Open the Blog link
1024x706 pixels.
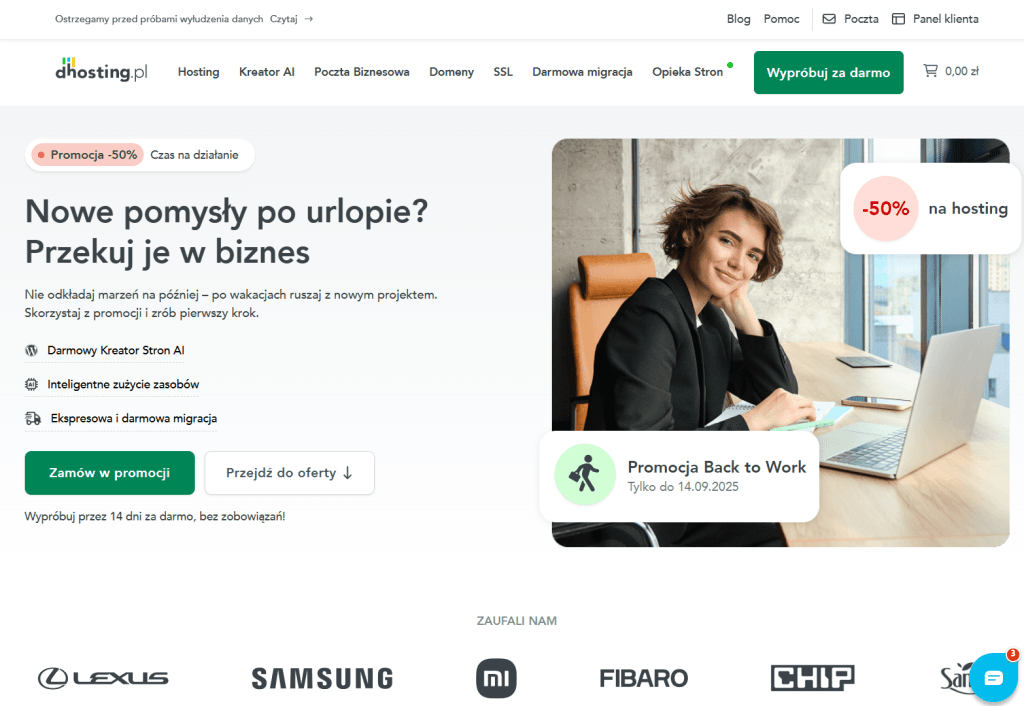739,19
